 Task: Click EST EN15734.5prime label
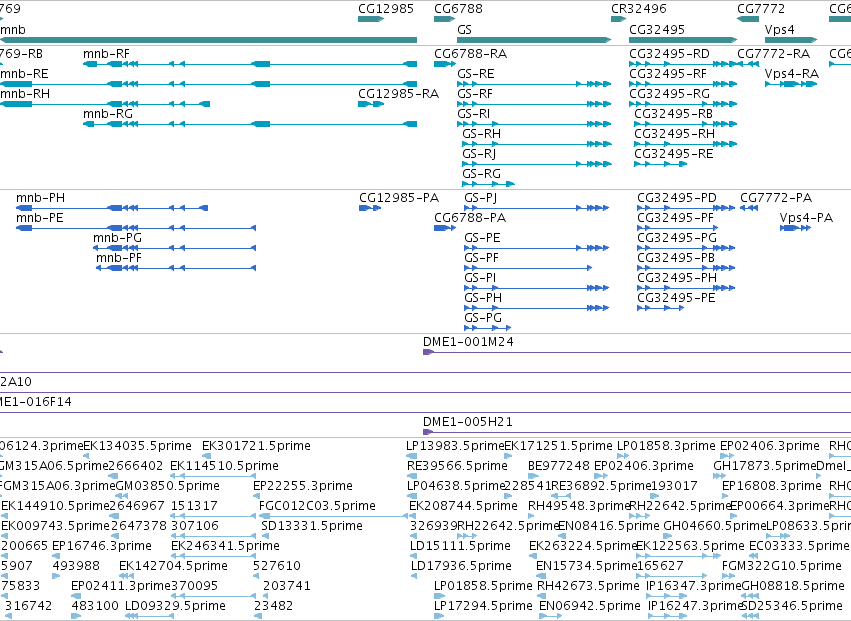point(586,567)
